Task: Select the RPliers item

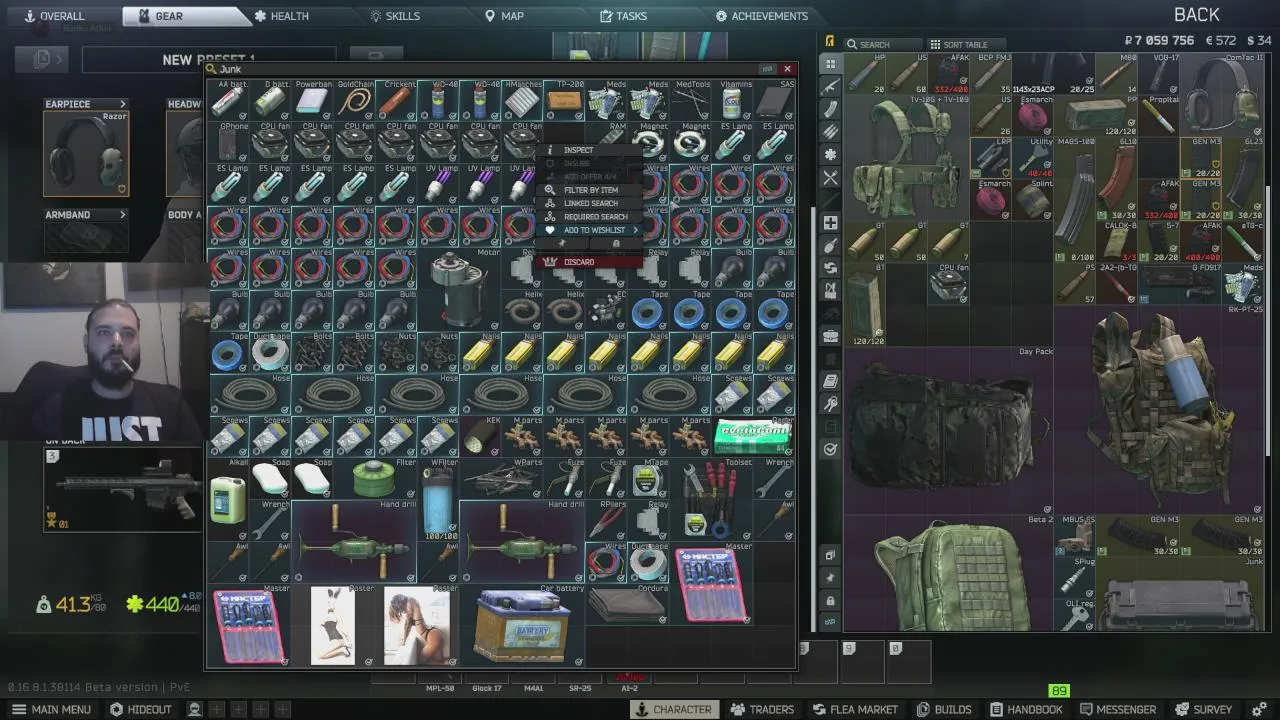Action: point(606,520)
